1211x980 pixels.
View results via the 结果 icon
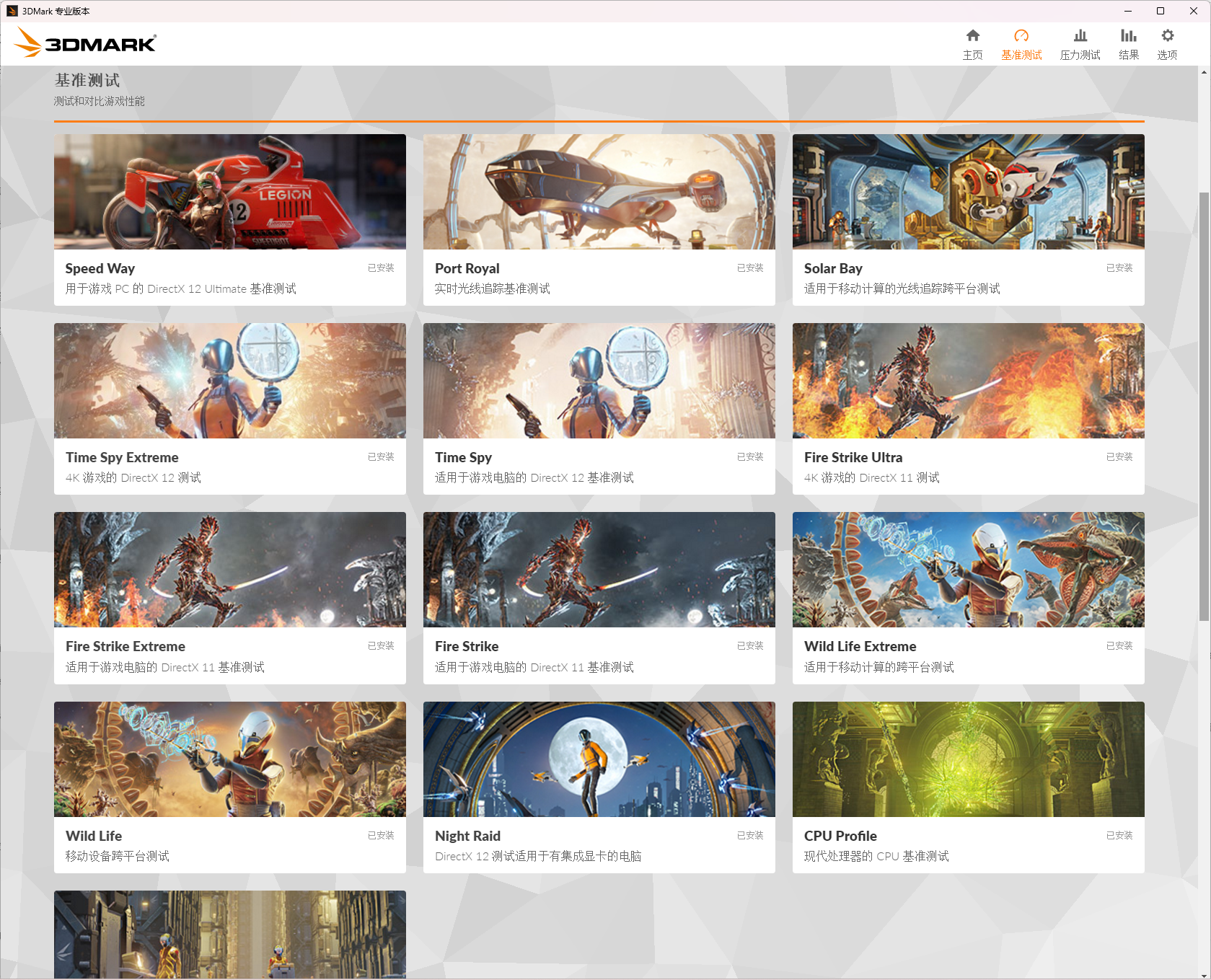pos(1129,43)
